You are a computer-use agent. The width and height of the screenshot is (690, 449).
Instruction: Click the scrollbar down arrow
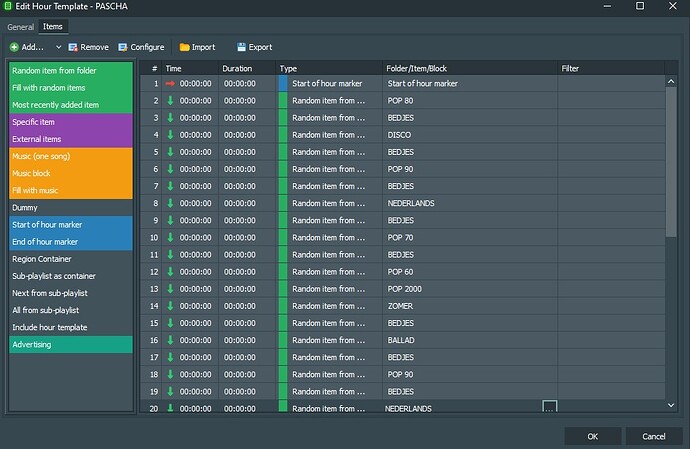coord(671,405)
